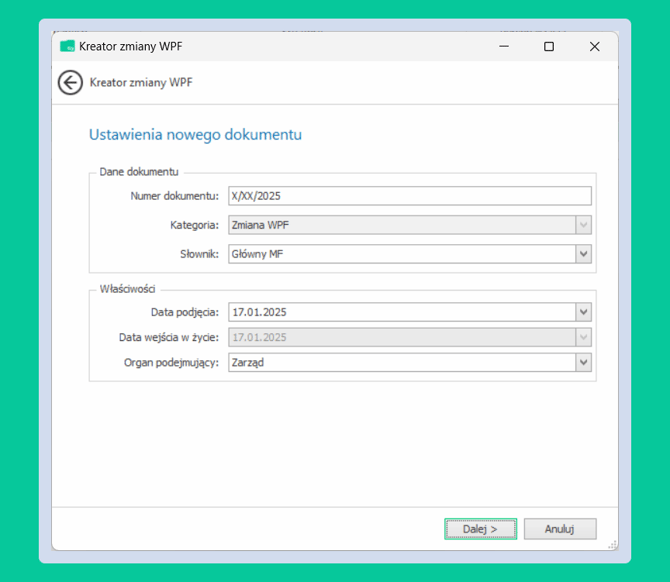Click the Anuluj button
The width and height of the screenshot is (670, 582).
[x=560, y=529]
